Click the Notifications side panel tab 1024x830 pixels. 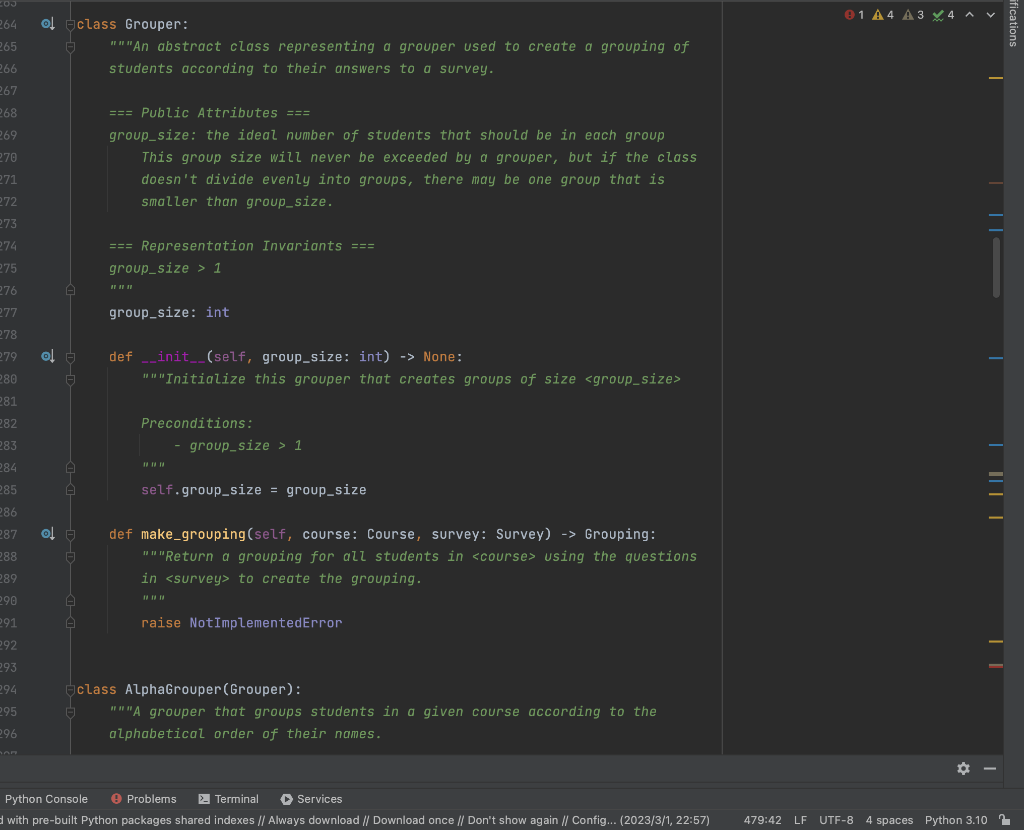pos(1014,24)
